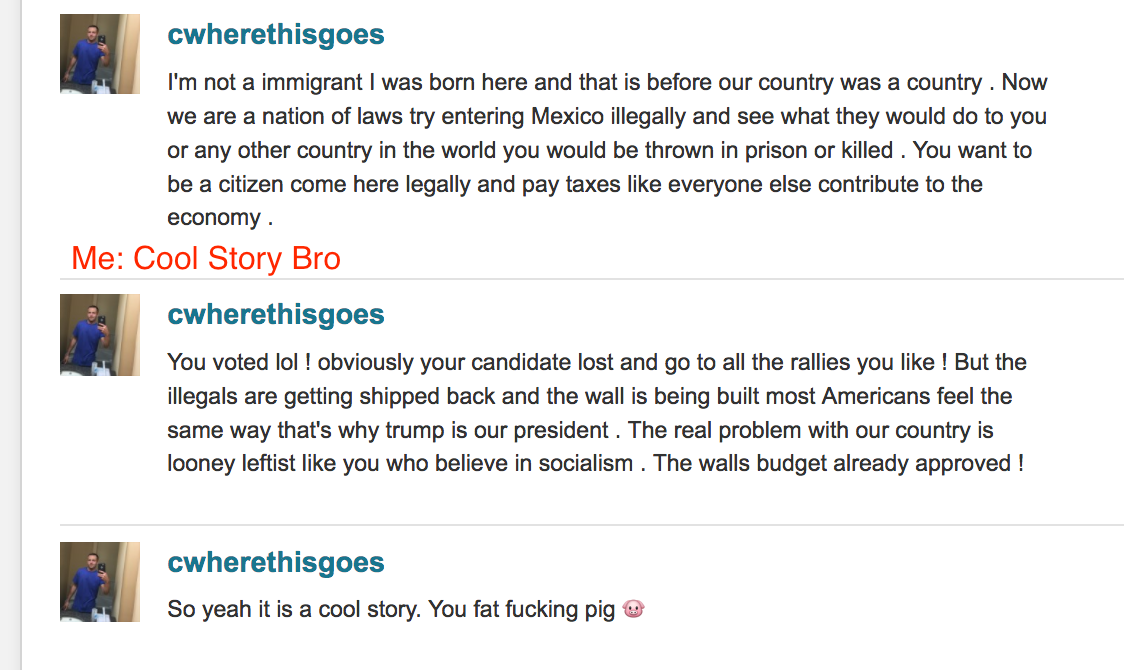Click the word "Mexico" in first comment
Viewport: 1124px width, 670px height.
pyautogui.click(x=567, y=116)
